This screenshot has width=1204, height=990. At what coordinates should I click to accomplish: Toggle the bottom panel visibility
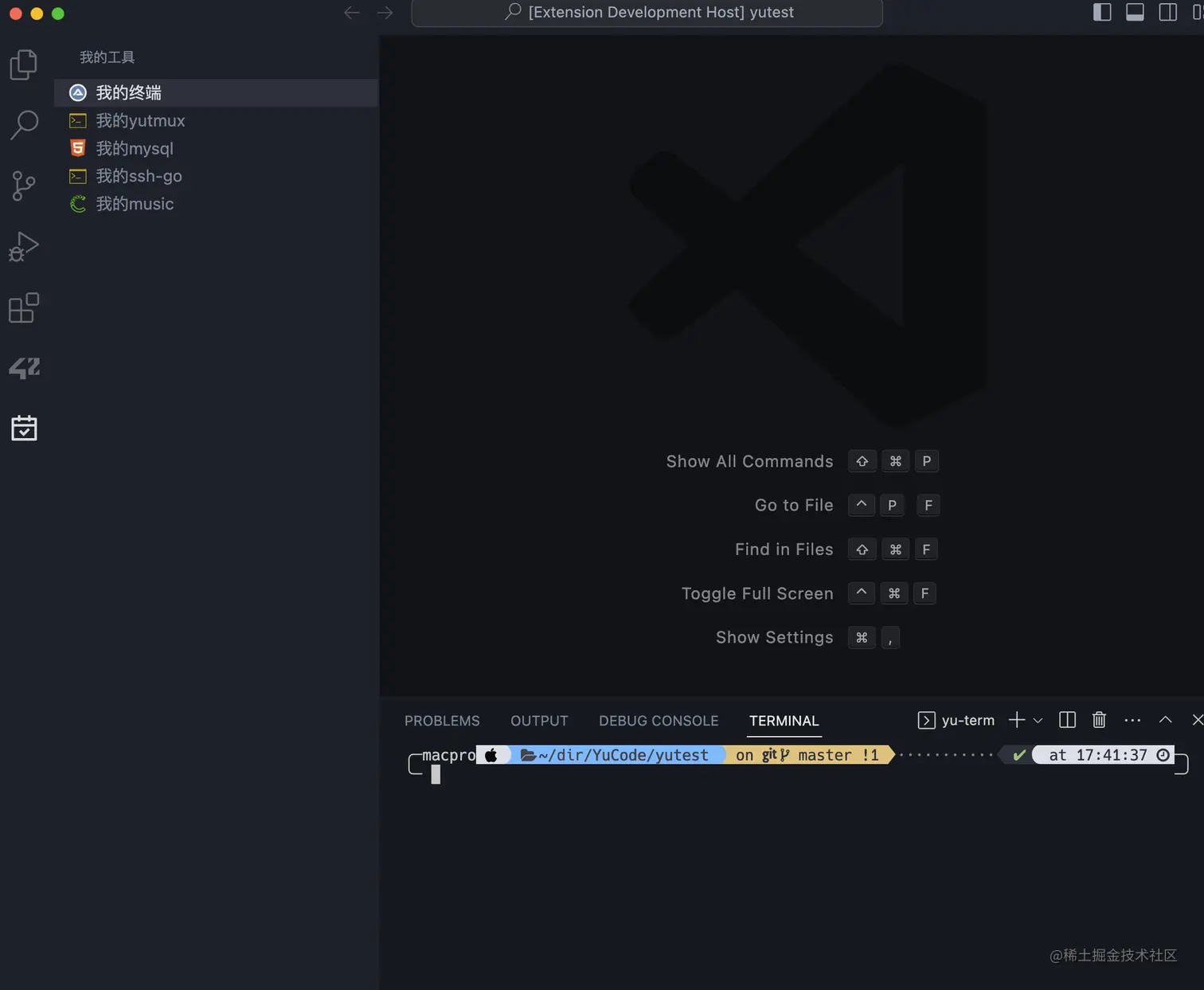1135,12
